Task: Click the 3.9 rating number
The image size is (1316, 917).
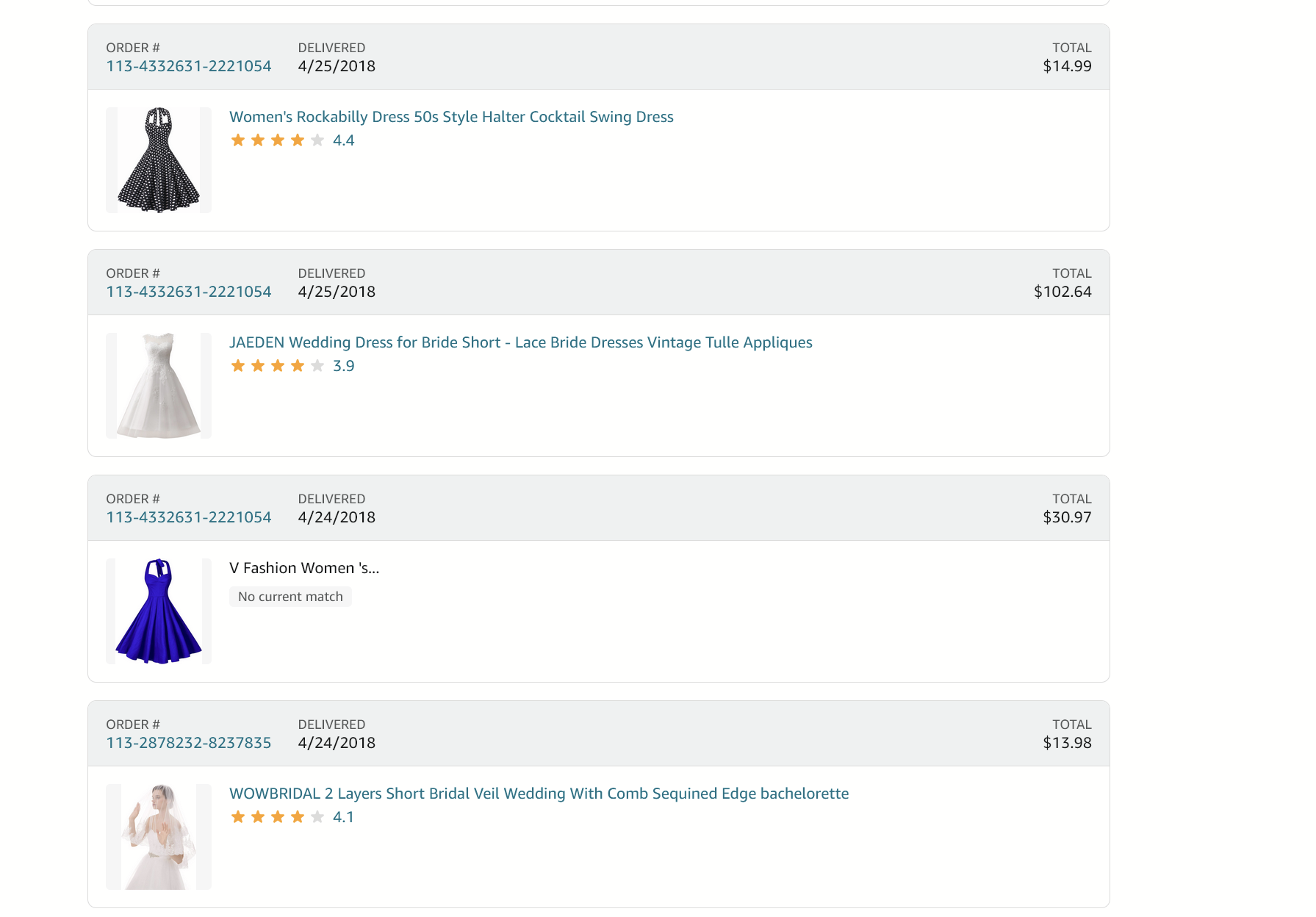Action: click(x=344, y=366)
